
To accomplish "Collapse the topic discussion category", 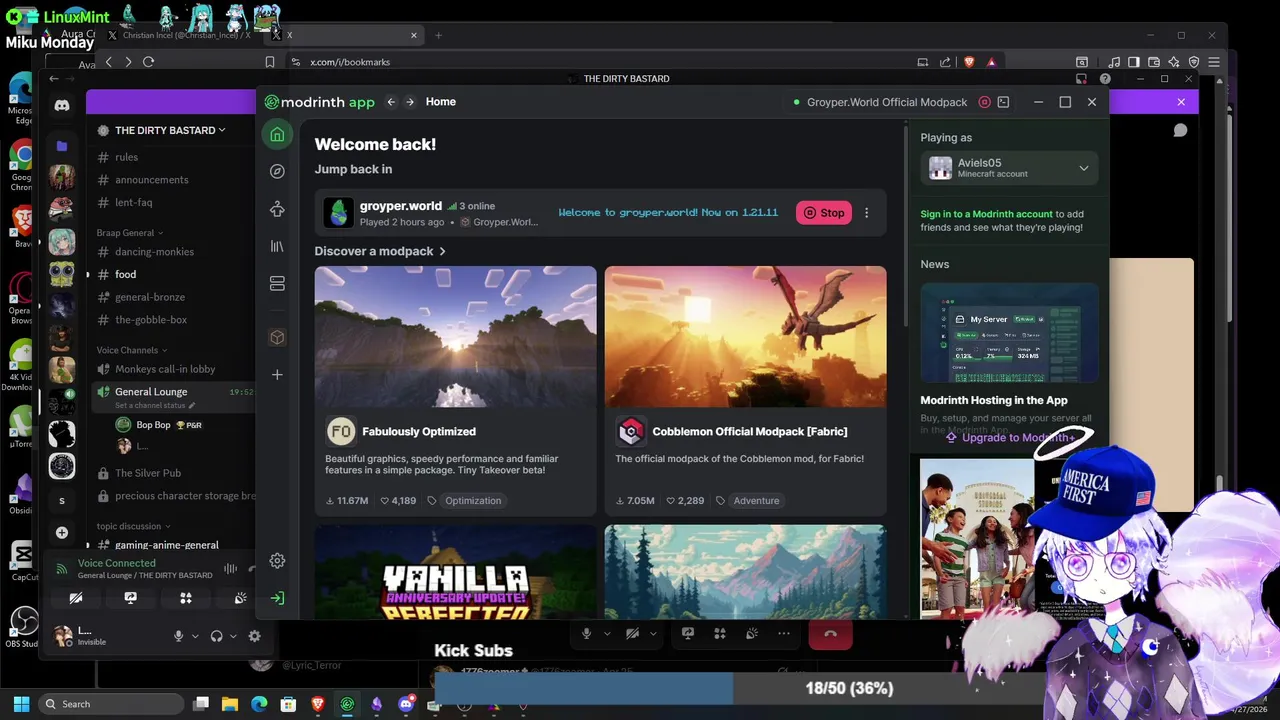I will tap(133, 526).
